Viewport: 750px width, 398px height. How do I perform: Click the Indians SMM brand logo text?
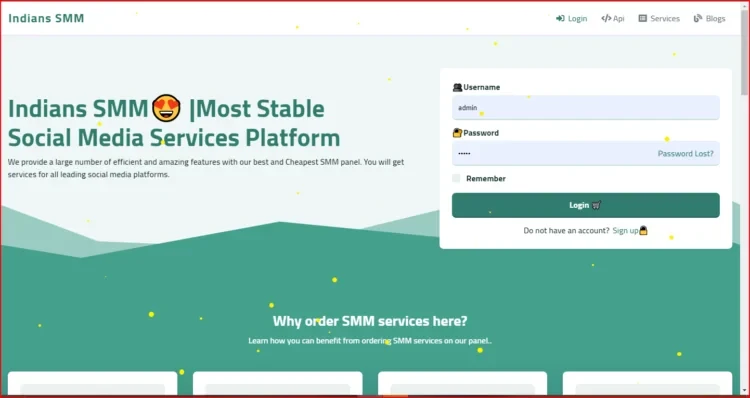click(46, 18)
